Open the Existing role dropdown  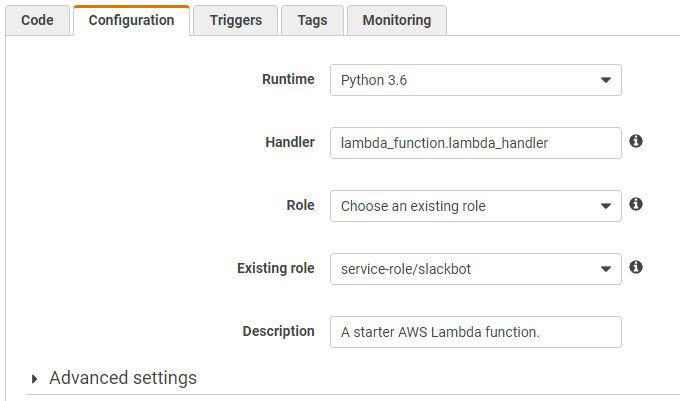475,269
